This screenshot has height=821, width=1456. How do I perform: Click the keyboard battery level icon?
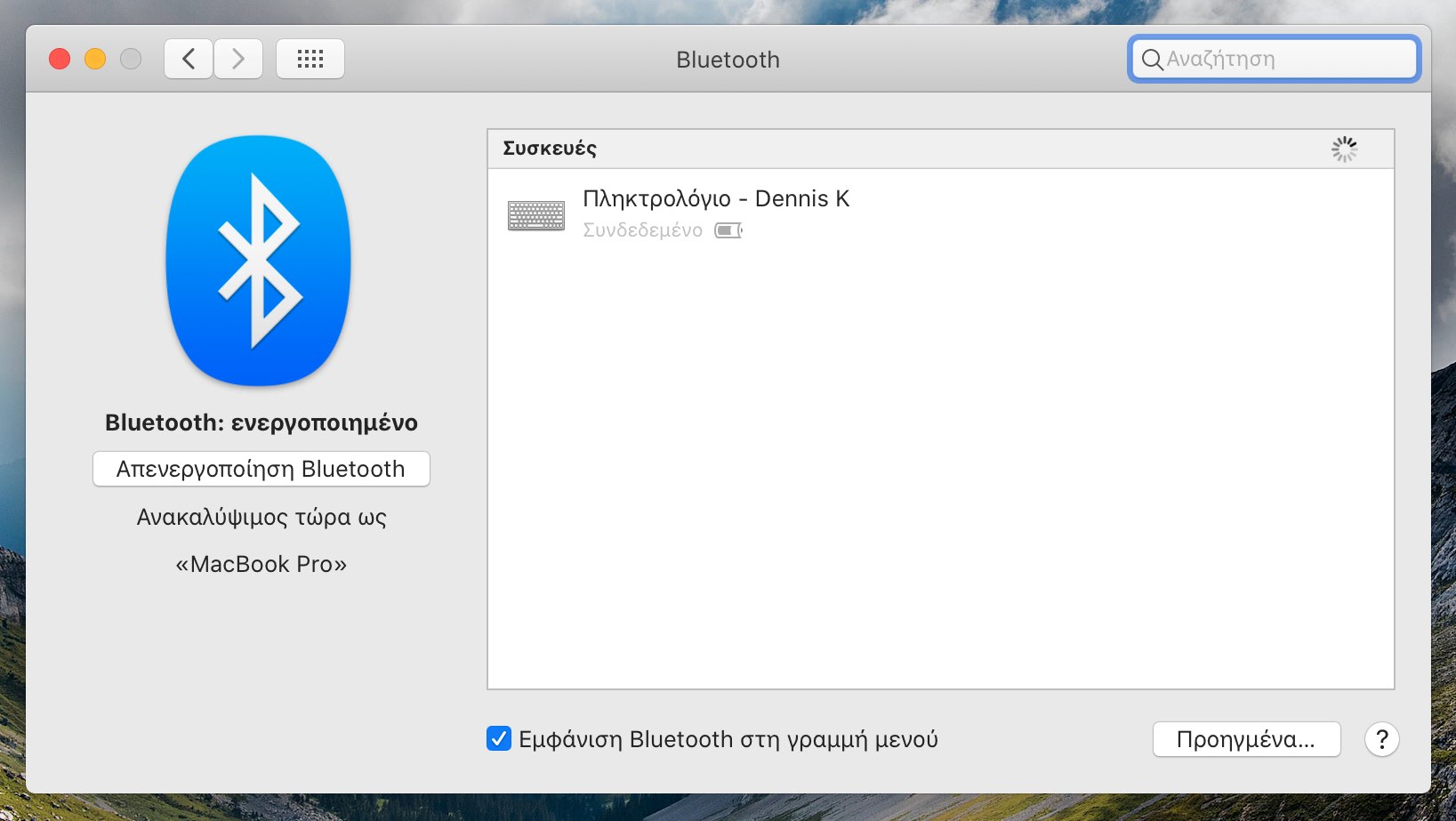pyautogui.click(x=728, y=231)
